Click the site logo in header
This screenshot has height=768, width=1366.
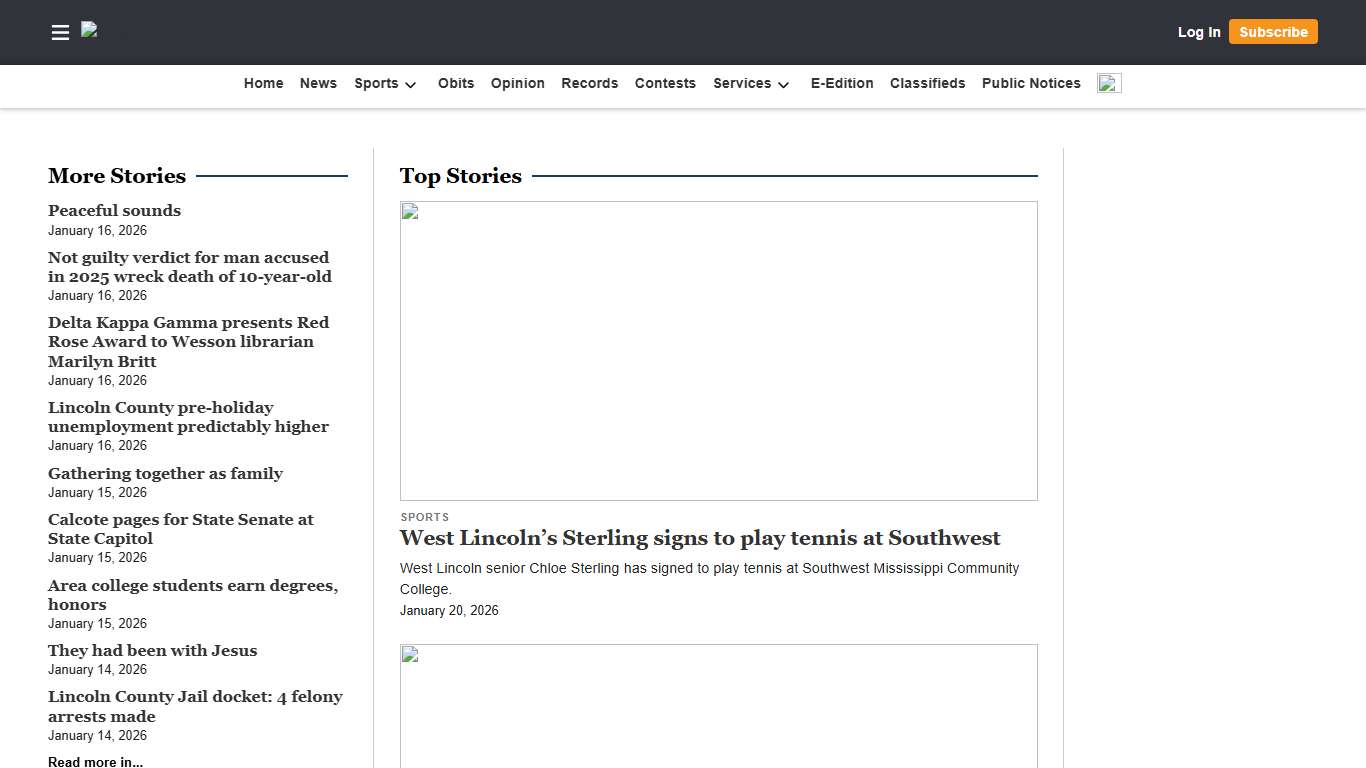(90, 31)
